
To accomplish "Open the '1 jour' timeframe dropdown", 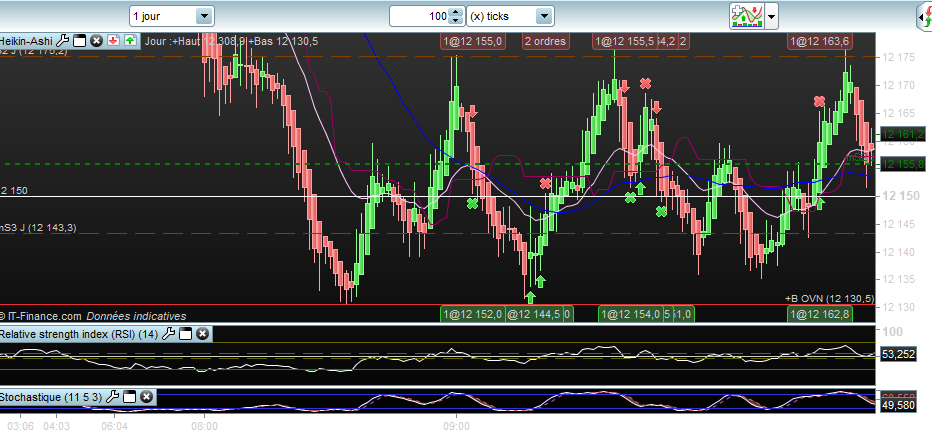I will pyautogui.click(x=204, y=16).
